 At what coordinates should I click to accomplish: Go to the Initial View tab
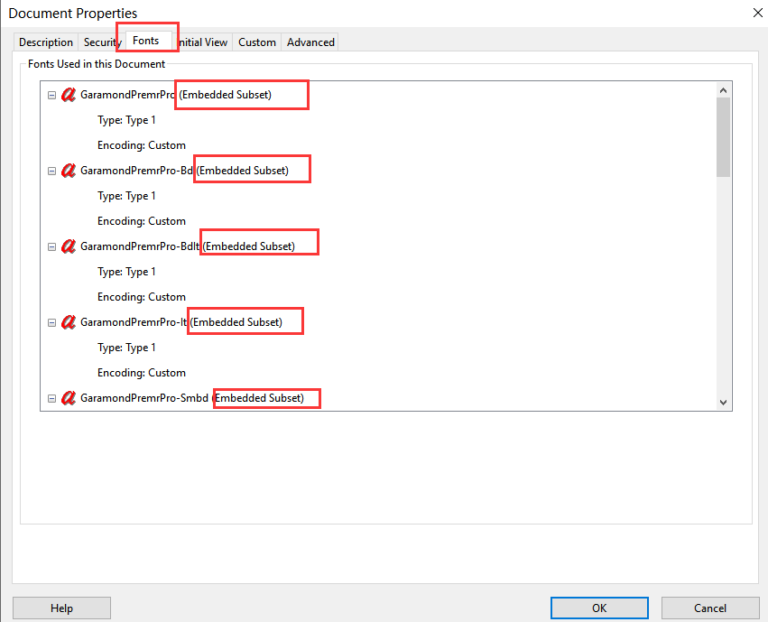click(203, 42)
